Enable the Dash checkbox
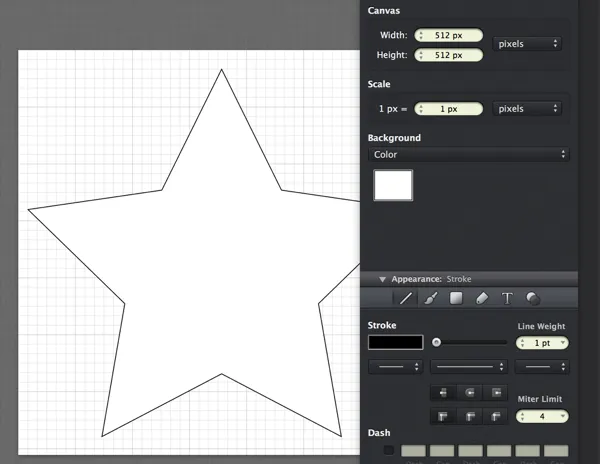The height and width of the screenshot is (464, 600). point(389,450)
